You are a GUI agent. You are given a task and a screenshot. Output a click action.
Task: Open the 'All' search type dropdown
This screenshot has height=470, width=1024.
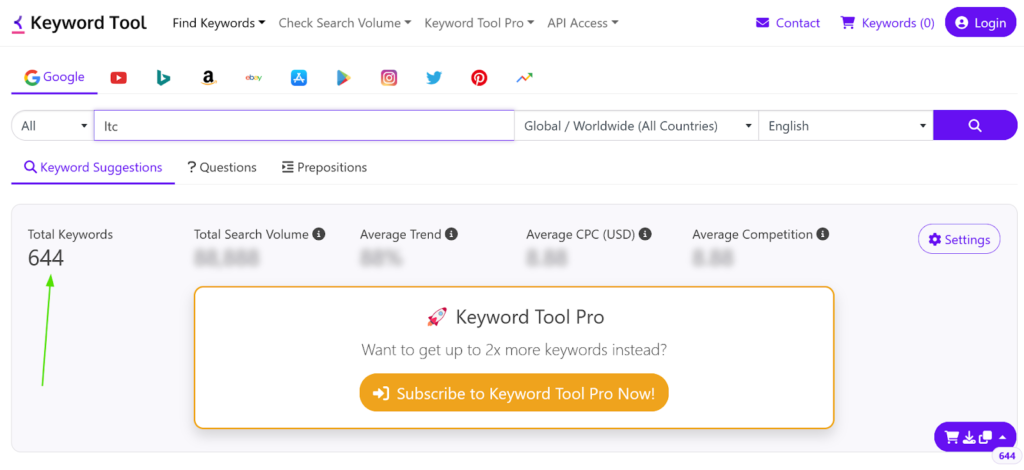point(53,126)
